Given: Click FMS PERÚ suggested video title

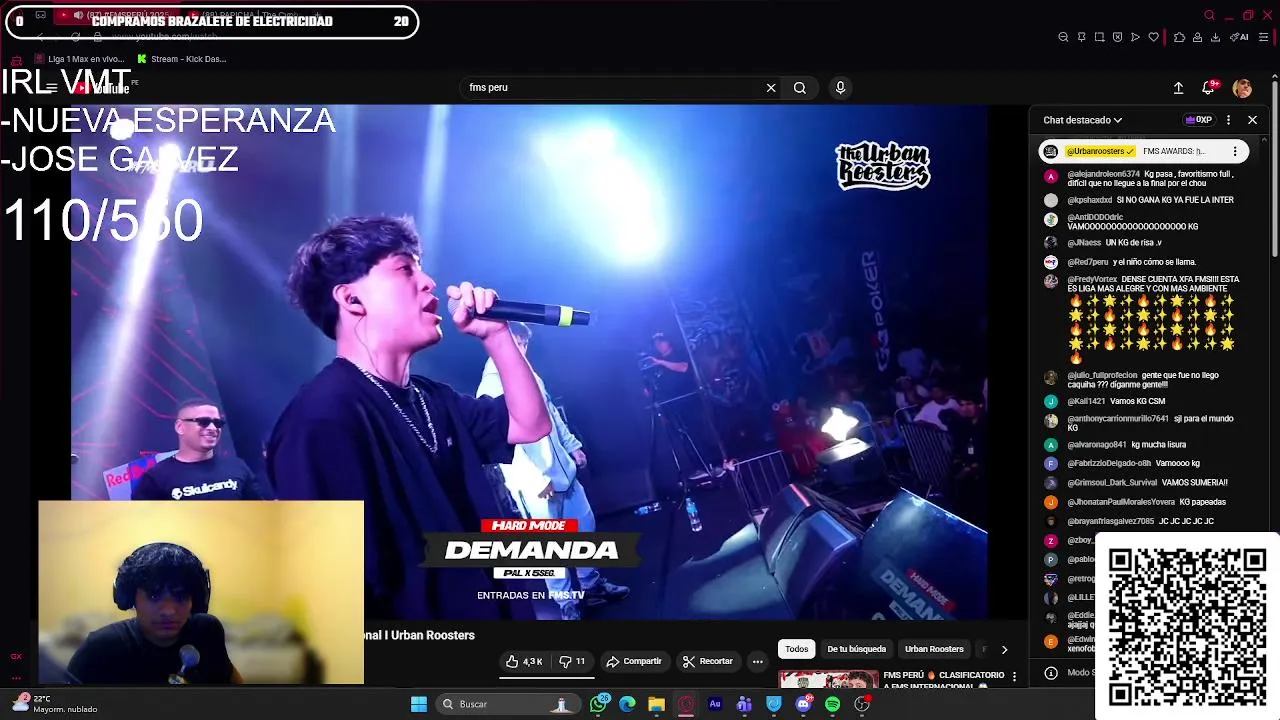Looking at the screenshot, I should 944,680.
